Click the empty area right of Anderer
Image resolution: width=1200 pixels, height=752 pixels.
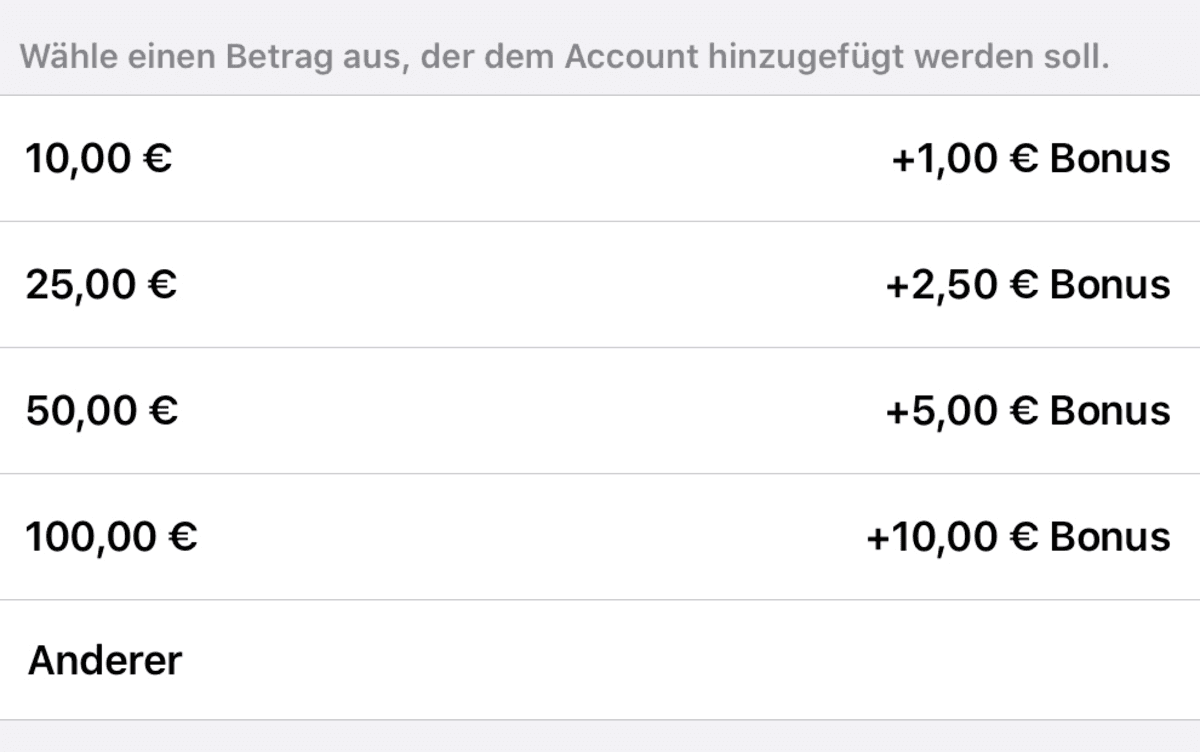point(690,660)
